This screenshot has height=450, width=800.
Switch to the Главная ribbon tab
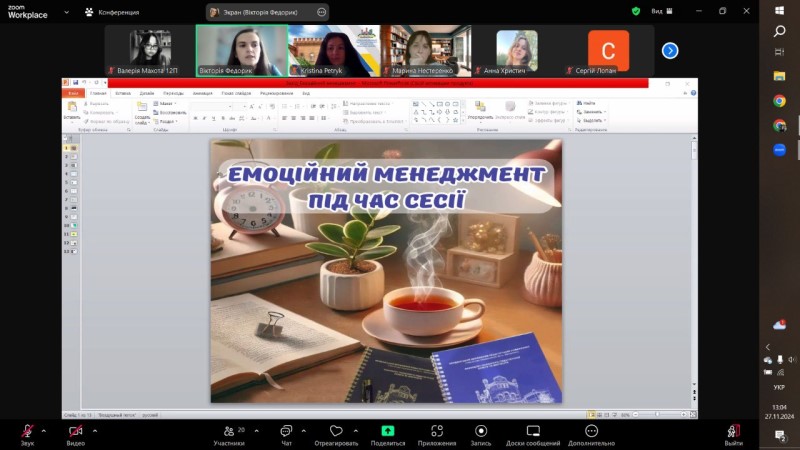point(98,93)
